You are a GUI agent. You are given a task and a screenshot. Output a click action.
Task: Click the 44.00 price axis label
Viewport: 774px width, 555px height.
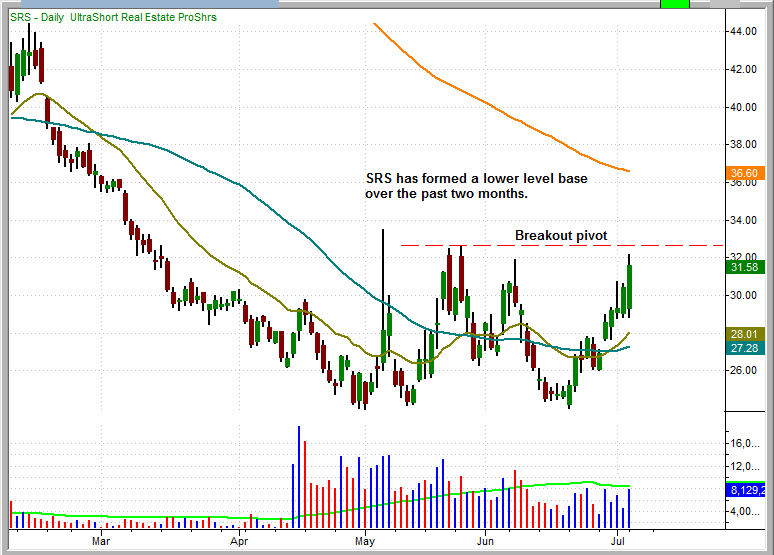[741, 32]
